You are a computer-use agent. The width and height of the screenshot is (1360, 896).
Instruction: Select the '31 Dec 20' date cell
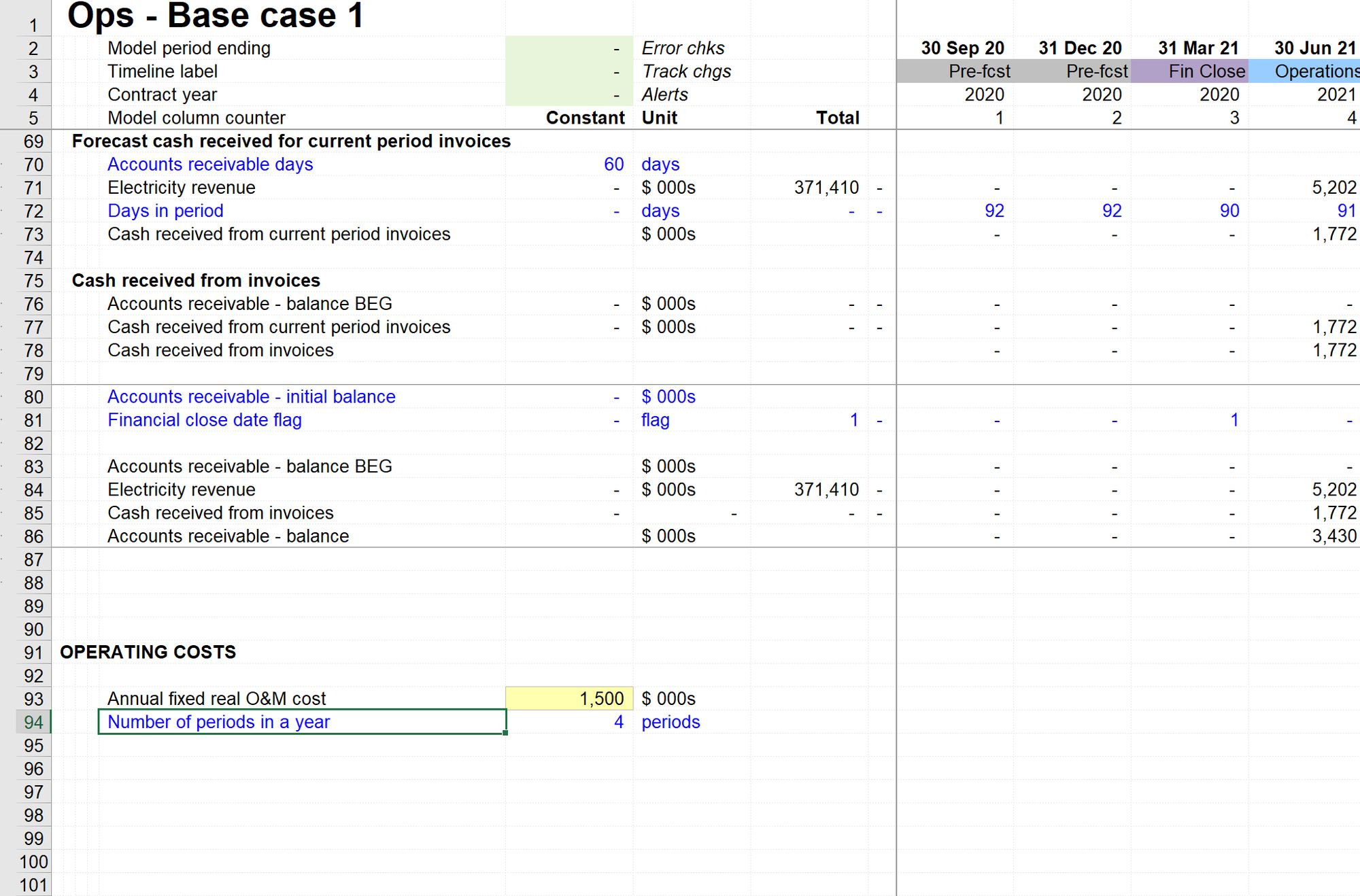tap(1080, 48)
